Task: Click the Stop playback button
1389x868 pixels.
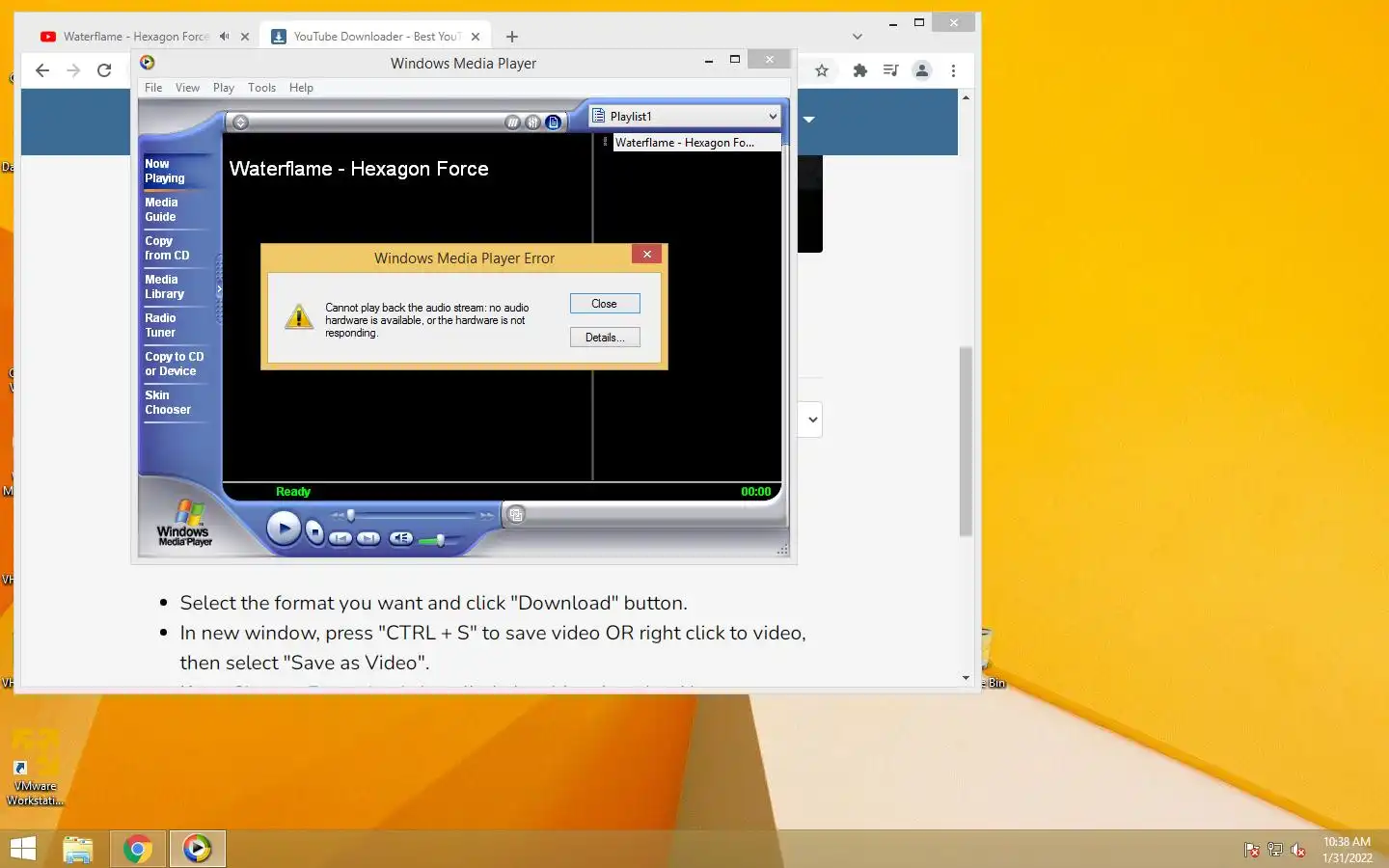Action: (x=314, y=531)
